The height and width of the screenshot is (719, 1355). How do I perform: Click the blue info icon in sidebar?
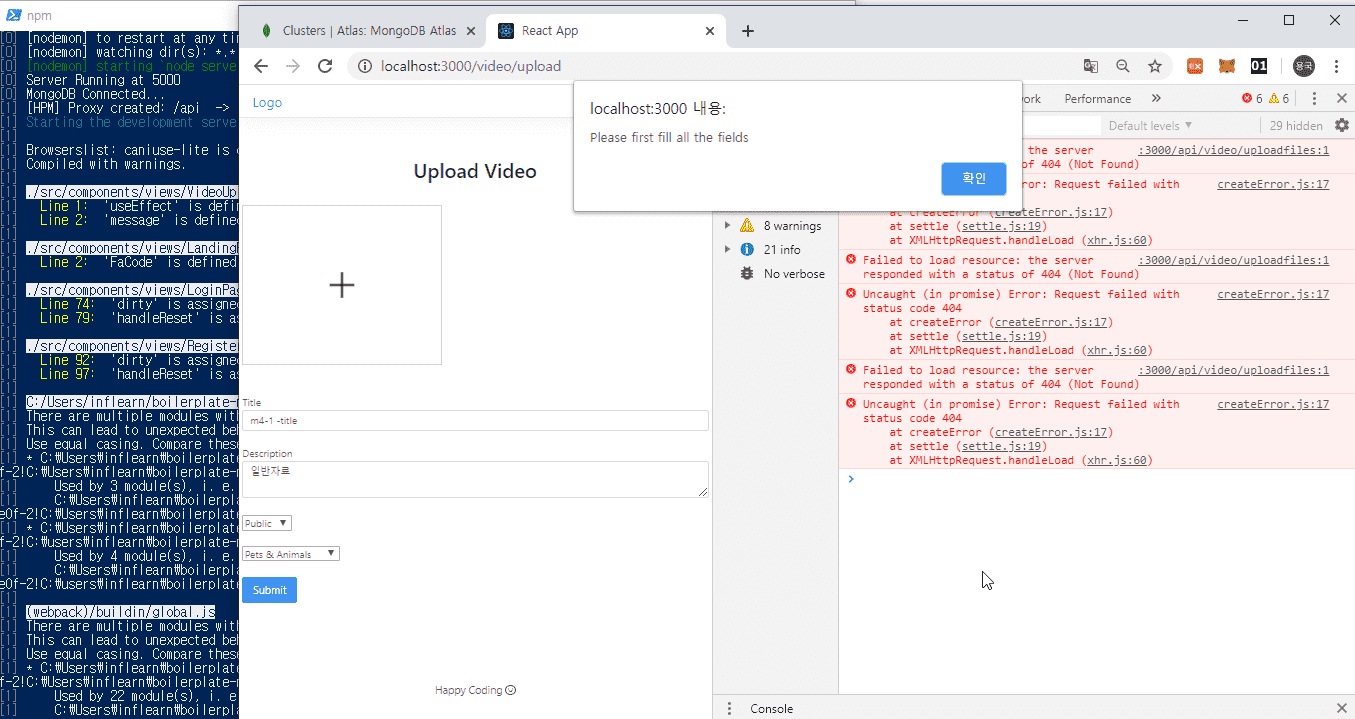(x=746, y=250)
